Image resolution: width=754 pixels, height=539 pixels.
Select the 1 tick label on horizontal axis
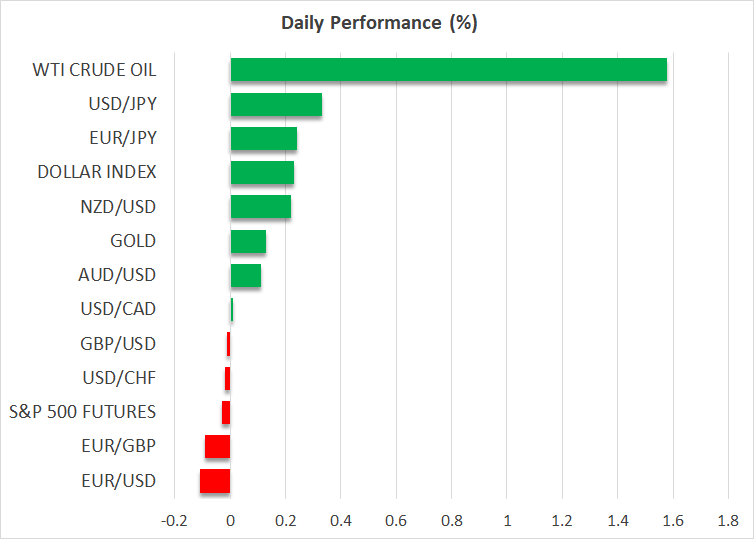(x=507, y=521)
